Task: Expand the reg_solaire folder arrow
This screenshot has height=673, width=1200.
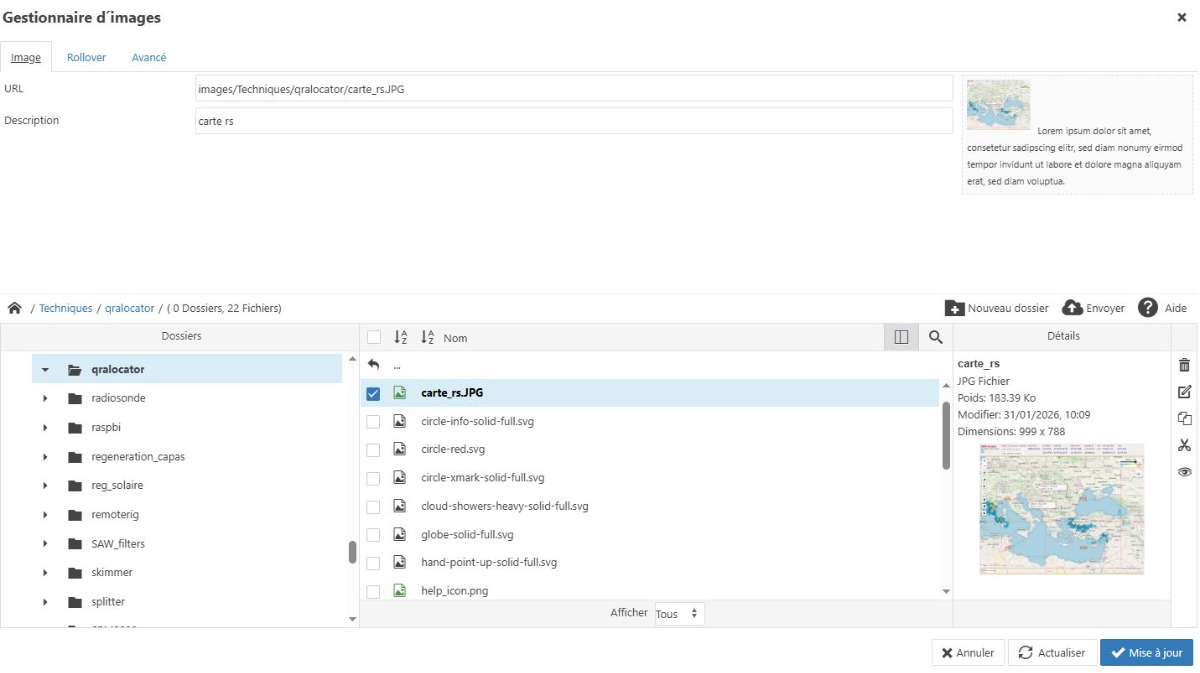Action: (45, 486)
